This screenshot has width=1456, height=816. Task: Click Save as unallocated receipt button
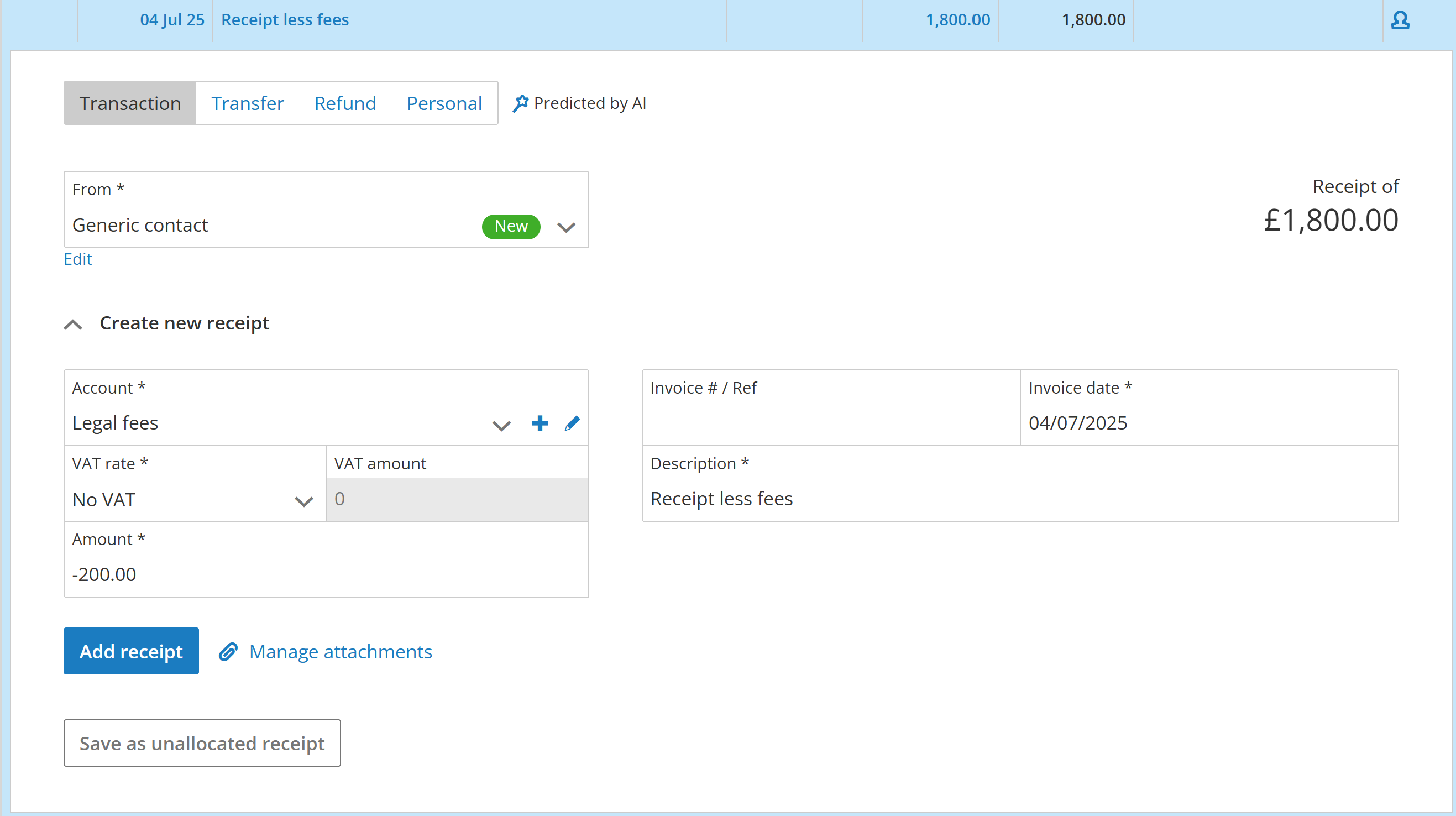(202, 743)
